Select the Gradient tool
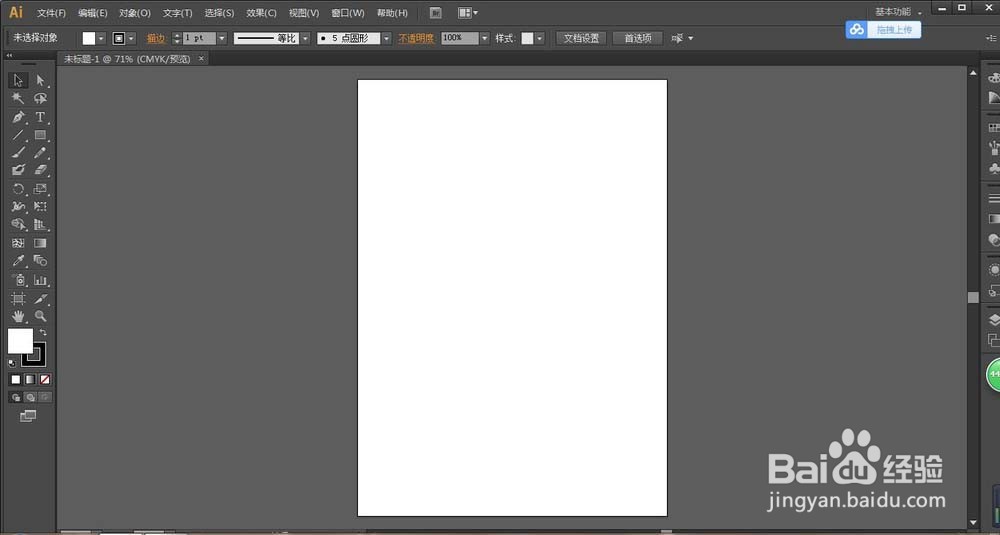Image resolution: width=1000 pixels, height=535 pixels. pos(40,243)
